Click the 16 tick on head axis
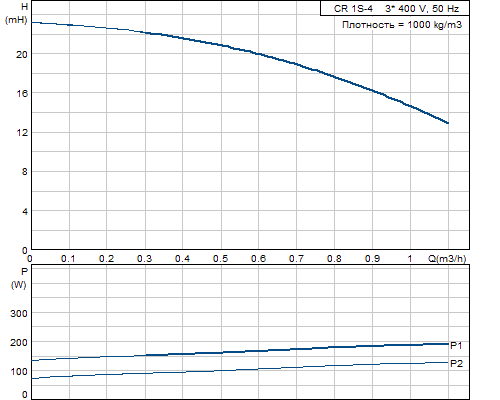The image size is (500, 400). click(22, 93)
